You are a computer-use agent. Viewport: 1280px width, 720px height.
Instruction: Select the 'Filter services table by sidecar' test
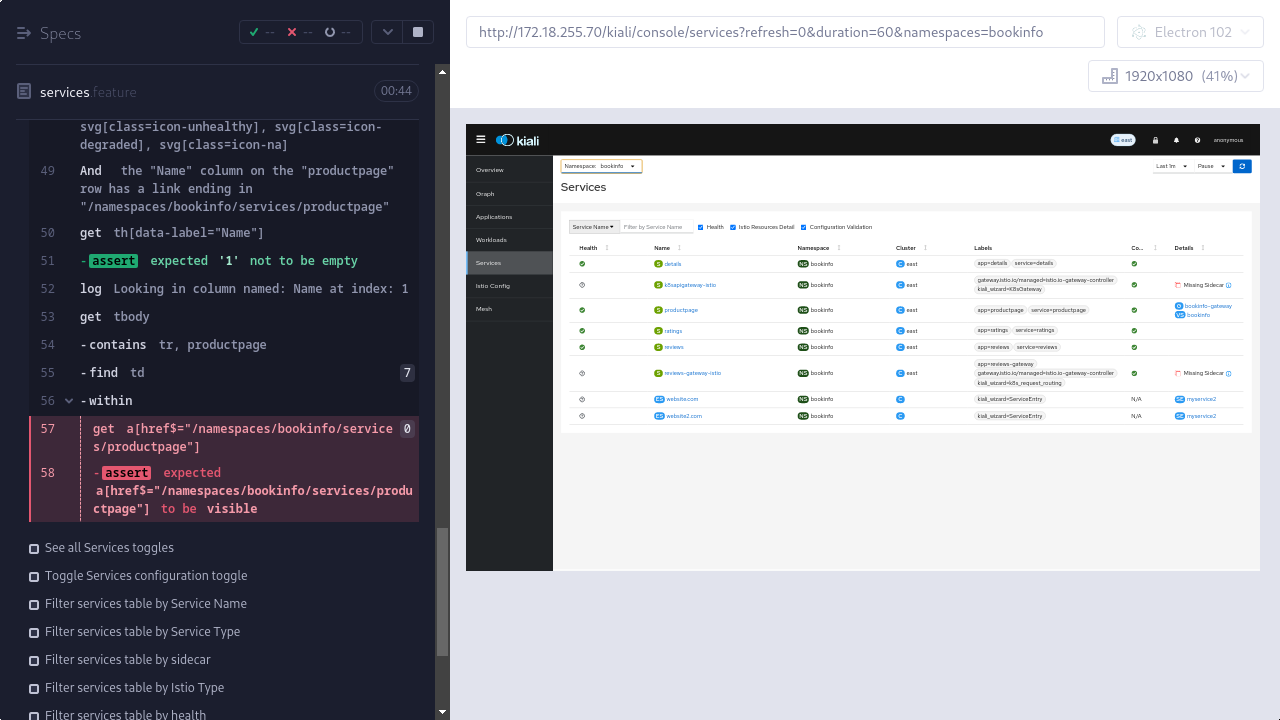click(127, 660)
